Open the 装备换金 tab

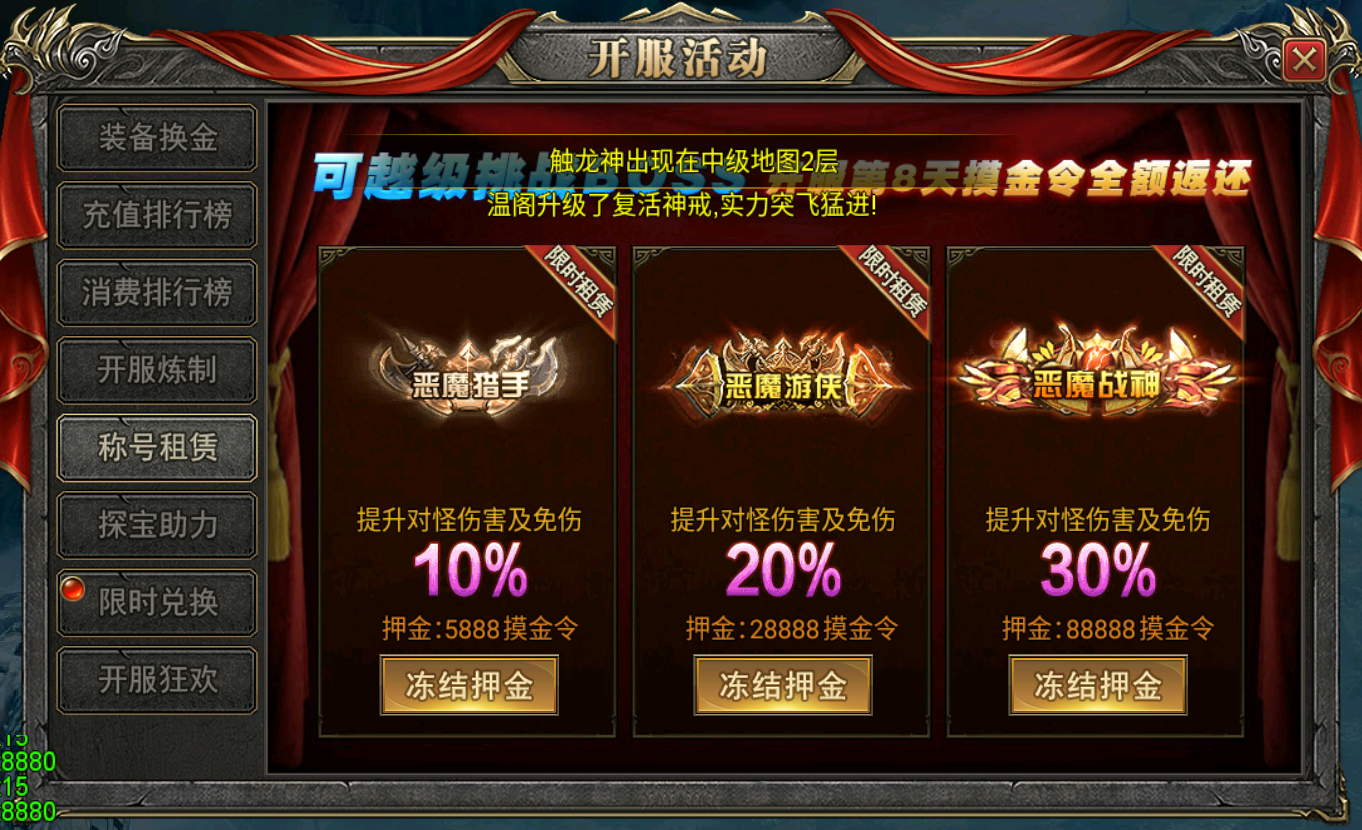157,138
